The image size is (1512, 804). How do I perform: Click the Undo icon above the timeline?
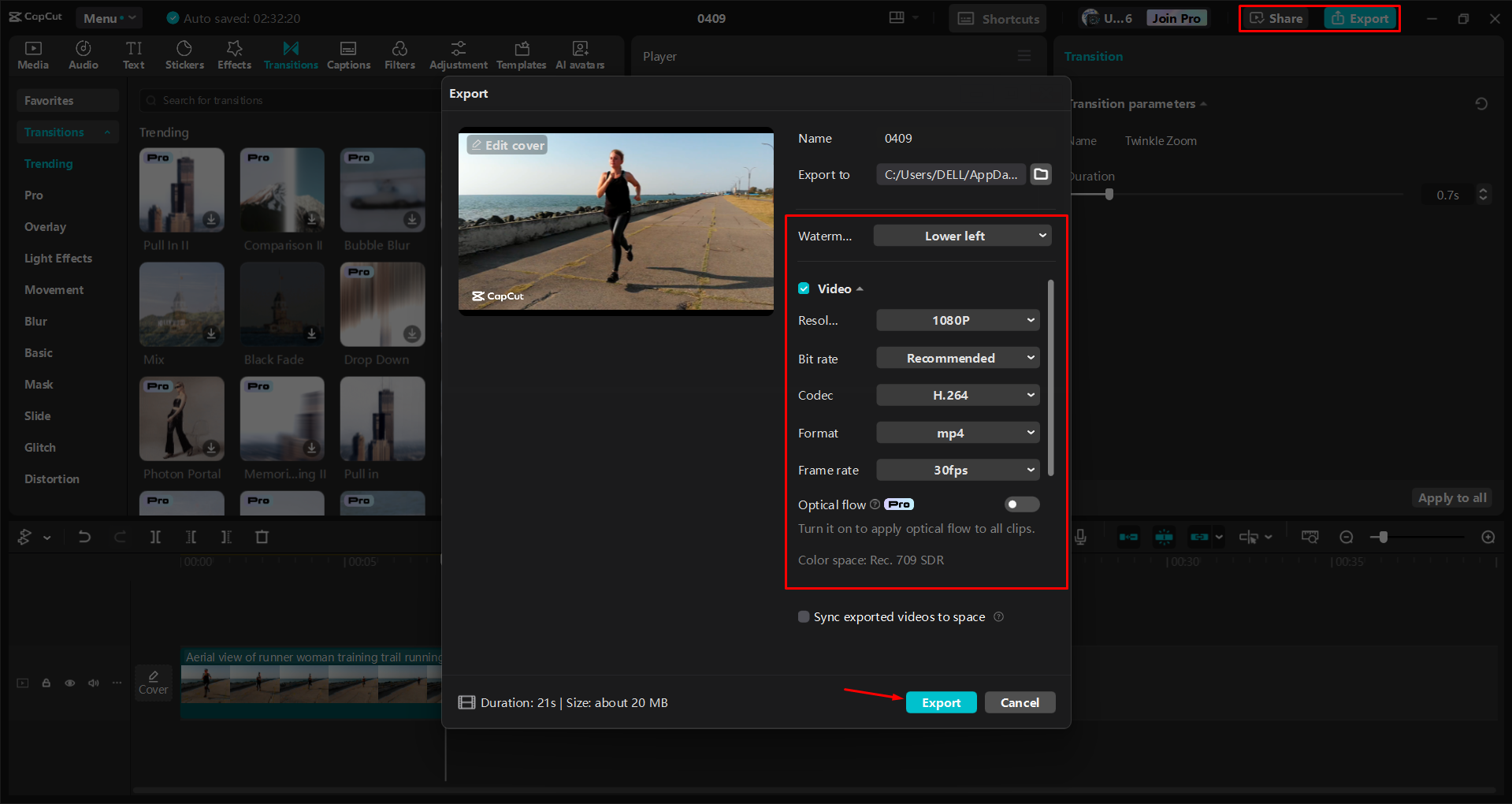(84, 537)
